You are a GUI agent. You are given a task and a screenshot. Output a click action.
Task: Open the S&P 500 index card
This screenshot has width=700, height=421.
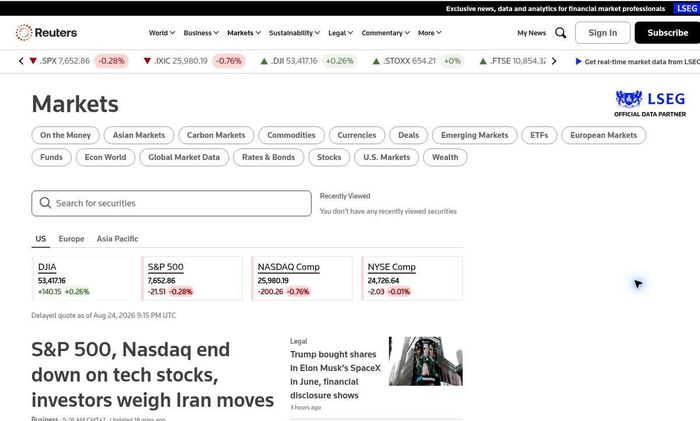pos(192,279)
